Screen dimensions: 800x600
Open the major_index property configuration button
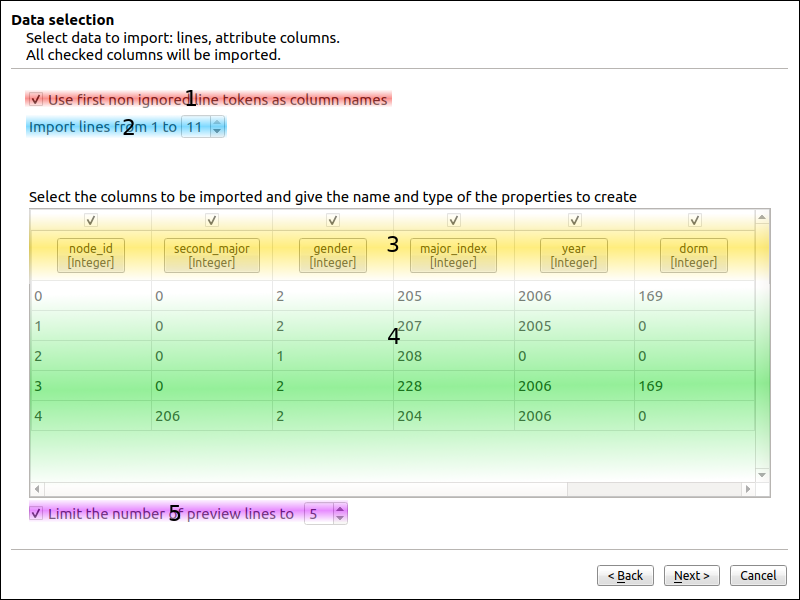453,255
